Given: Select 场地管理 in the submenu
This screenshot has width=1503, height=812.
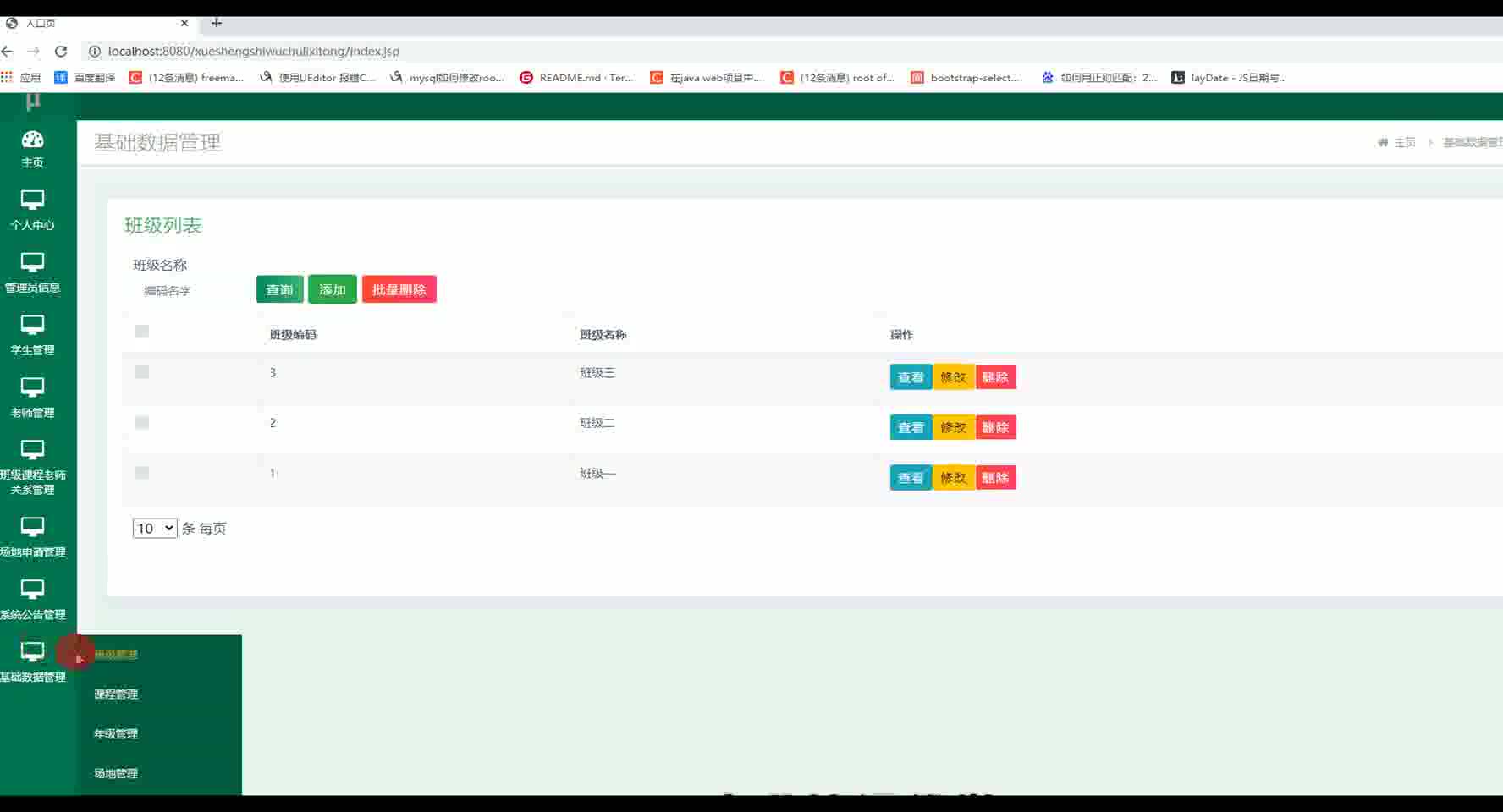Looking at the screenshot, I should coord(116,774).
